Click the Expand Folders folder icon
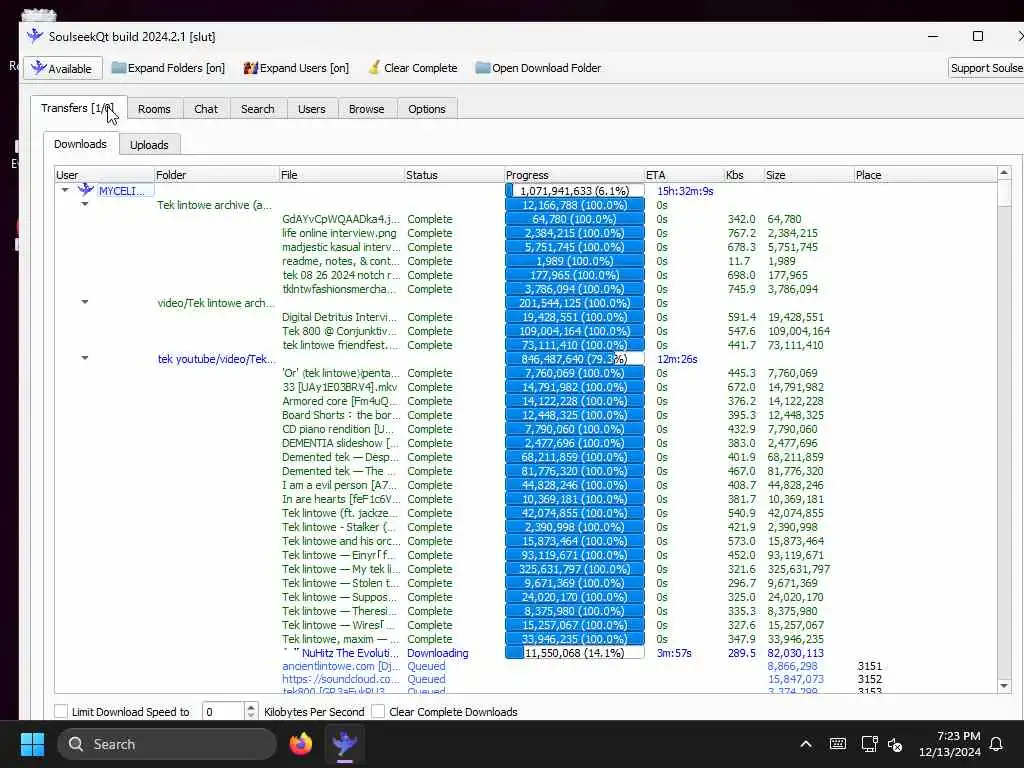 coord(118,67)
